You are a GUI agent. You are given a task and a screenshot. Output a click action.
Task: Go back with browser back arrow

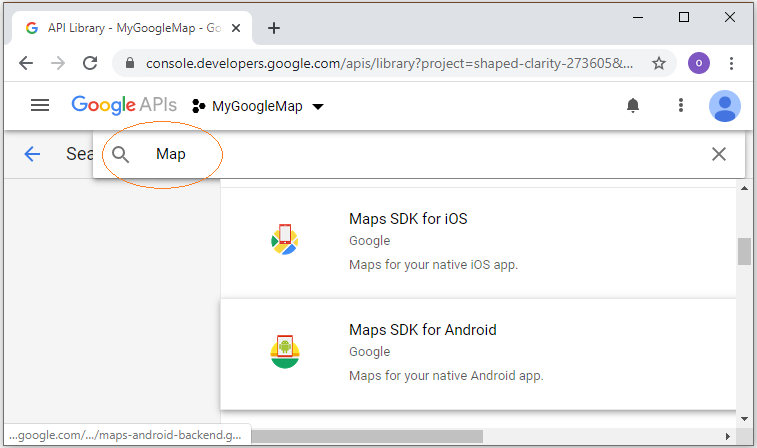[26, 63]
